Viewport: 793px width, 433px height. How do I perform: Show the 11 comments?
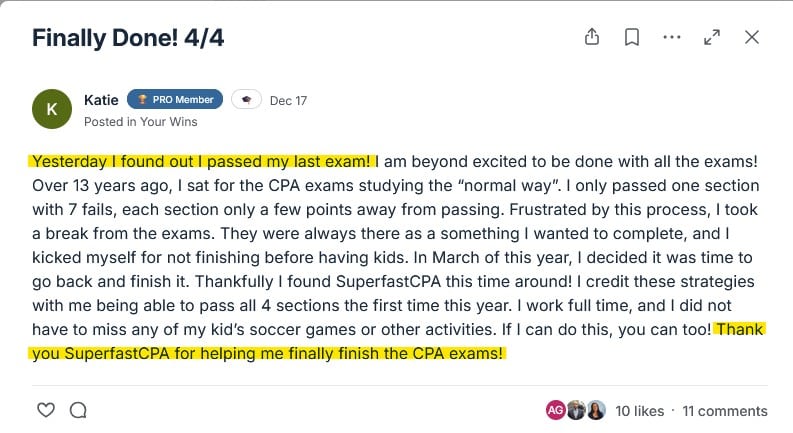[x=725, y=411]
